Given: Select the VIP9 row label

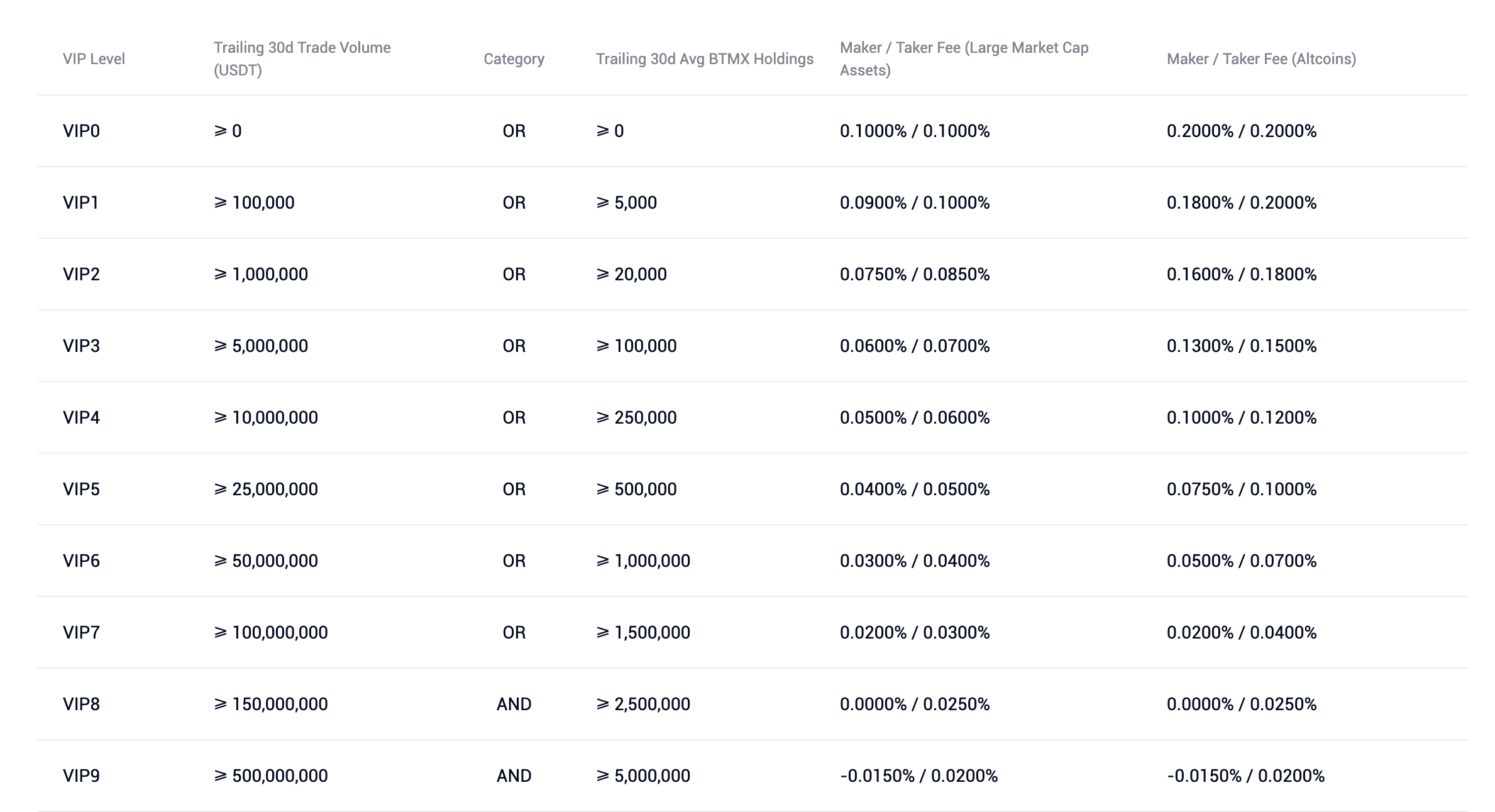Looking at the screenshot, I should (81, 776).
